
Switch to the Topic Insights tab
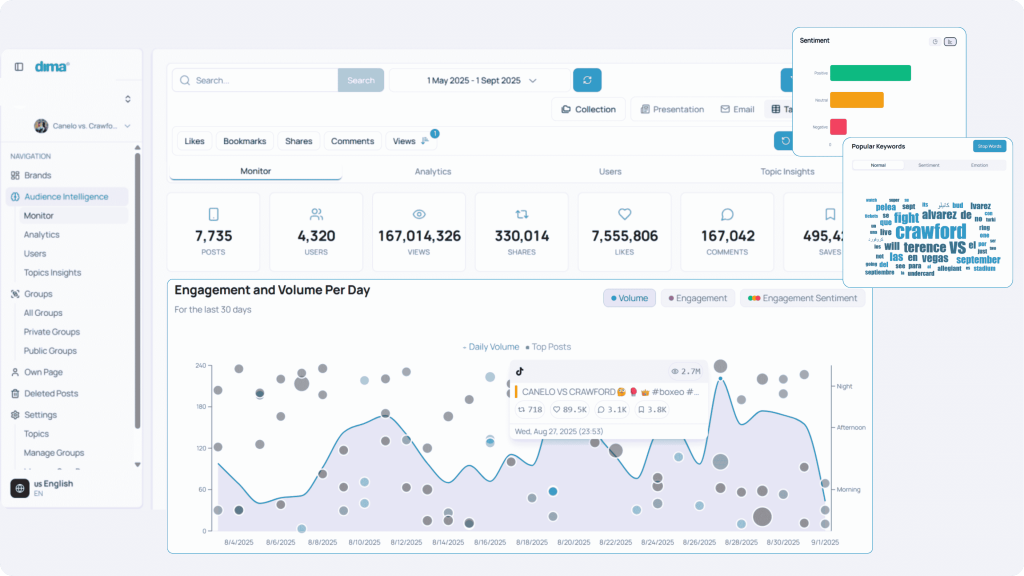coord(787,172)
